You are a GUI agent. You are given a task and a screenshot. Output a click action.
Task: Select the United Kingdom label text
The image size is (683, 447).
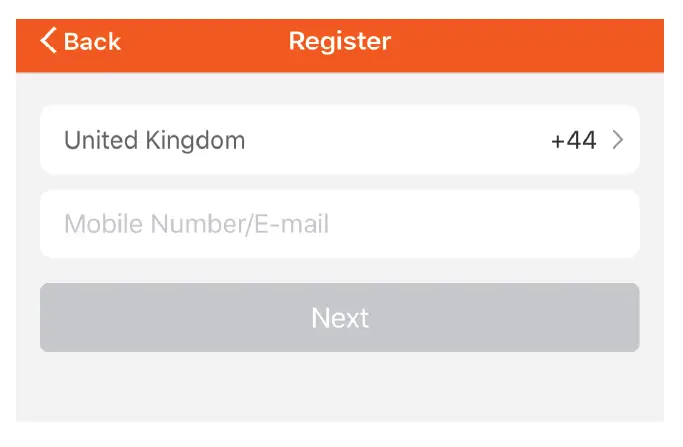click(x=154, y=140)
